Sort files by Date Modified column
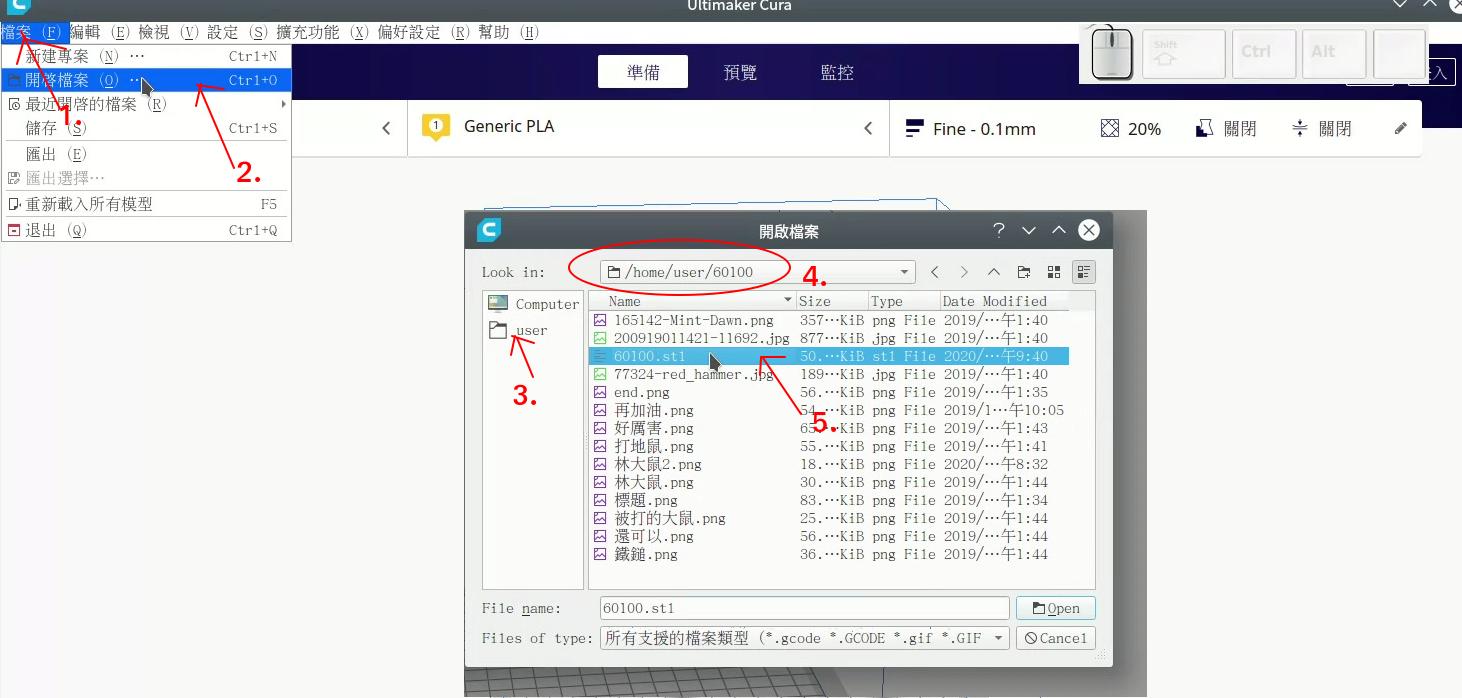 pos(1004,301)
